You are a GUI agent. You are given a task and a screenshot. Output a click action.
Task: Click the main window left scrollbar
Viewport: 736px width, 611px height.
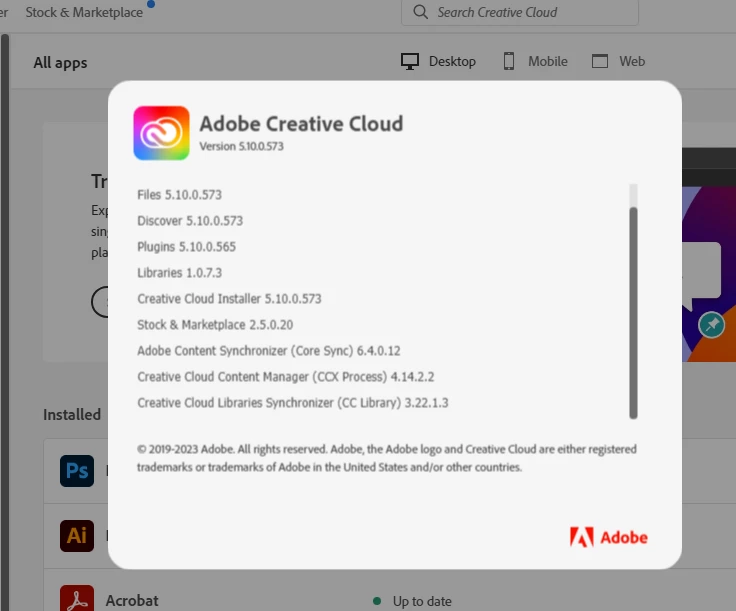[5, 322]
